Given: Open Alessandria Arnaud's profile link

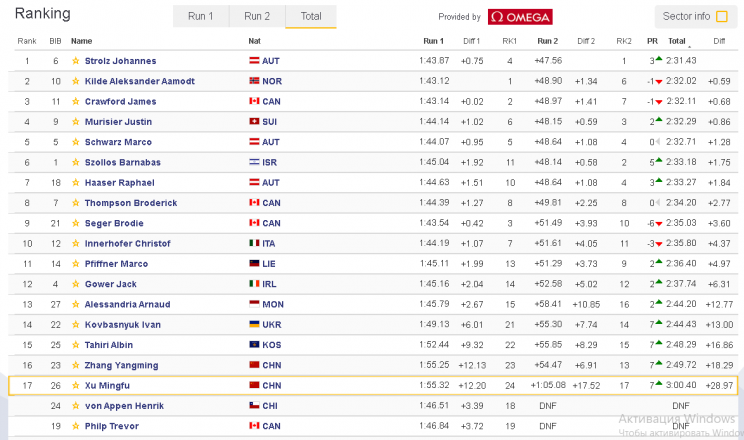Looking at the screenshot, I should 127,304.
